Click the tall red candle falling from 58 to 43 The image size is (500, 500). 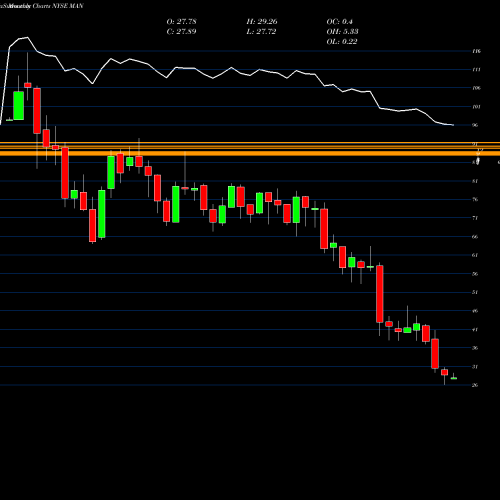[380, 294]
